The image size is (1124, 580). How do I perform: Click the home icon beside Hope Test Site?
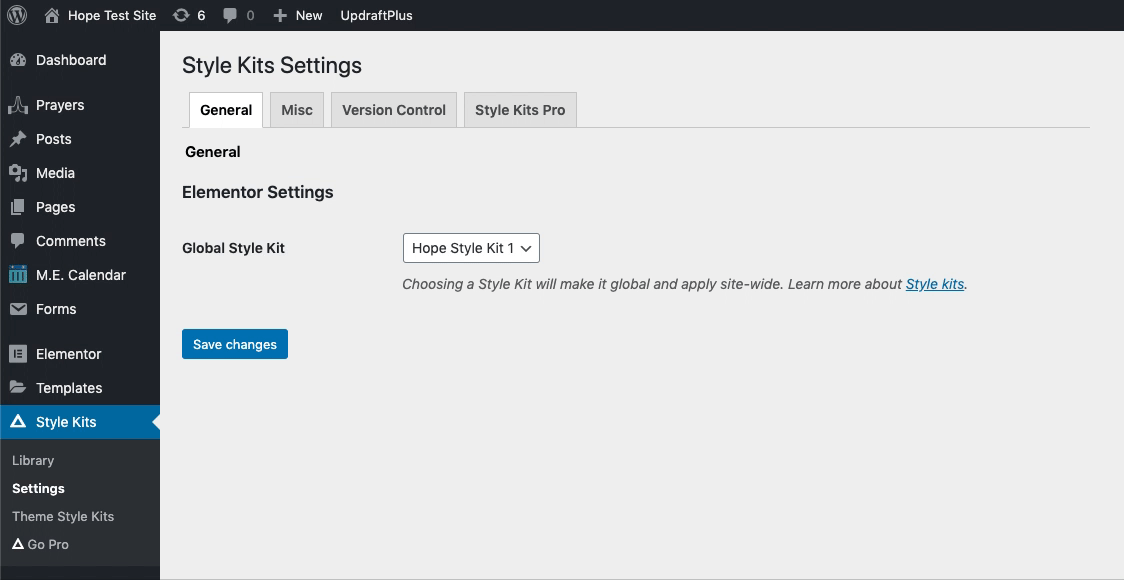[x=52, y=16]
